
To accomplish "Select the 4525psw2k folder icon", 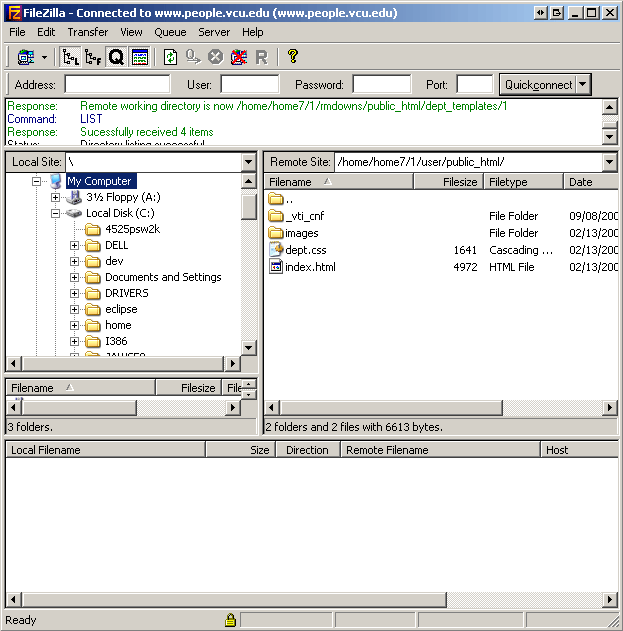I will tap(93, 229).
